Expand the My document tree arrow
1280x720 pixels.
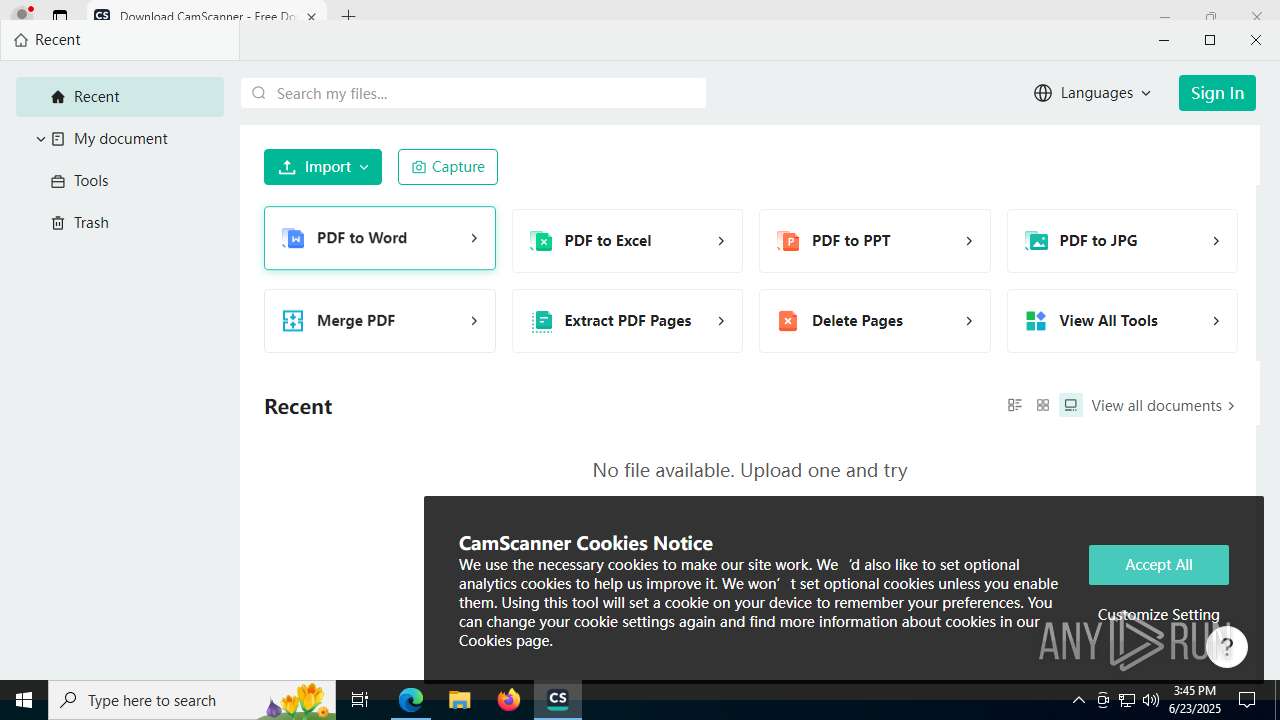pos(41,139)
